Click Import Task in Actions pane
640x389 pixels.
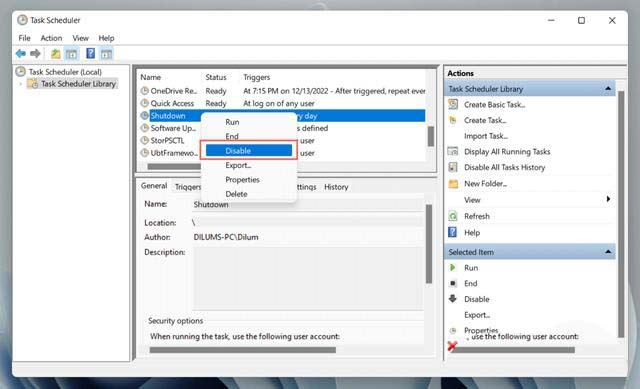pyautogui.click(x=486, y=136)
